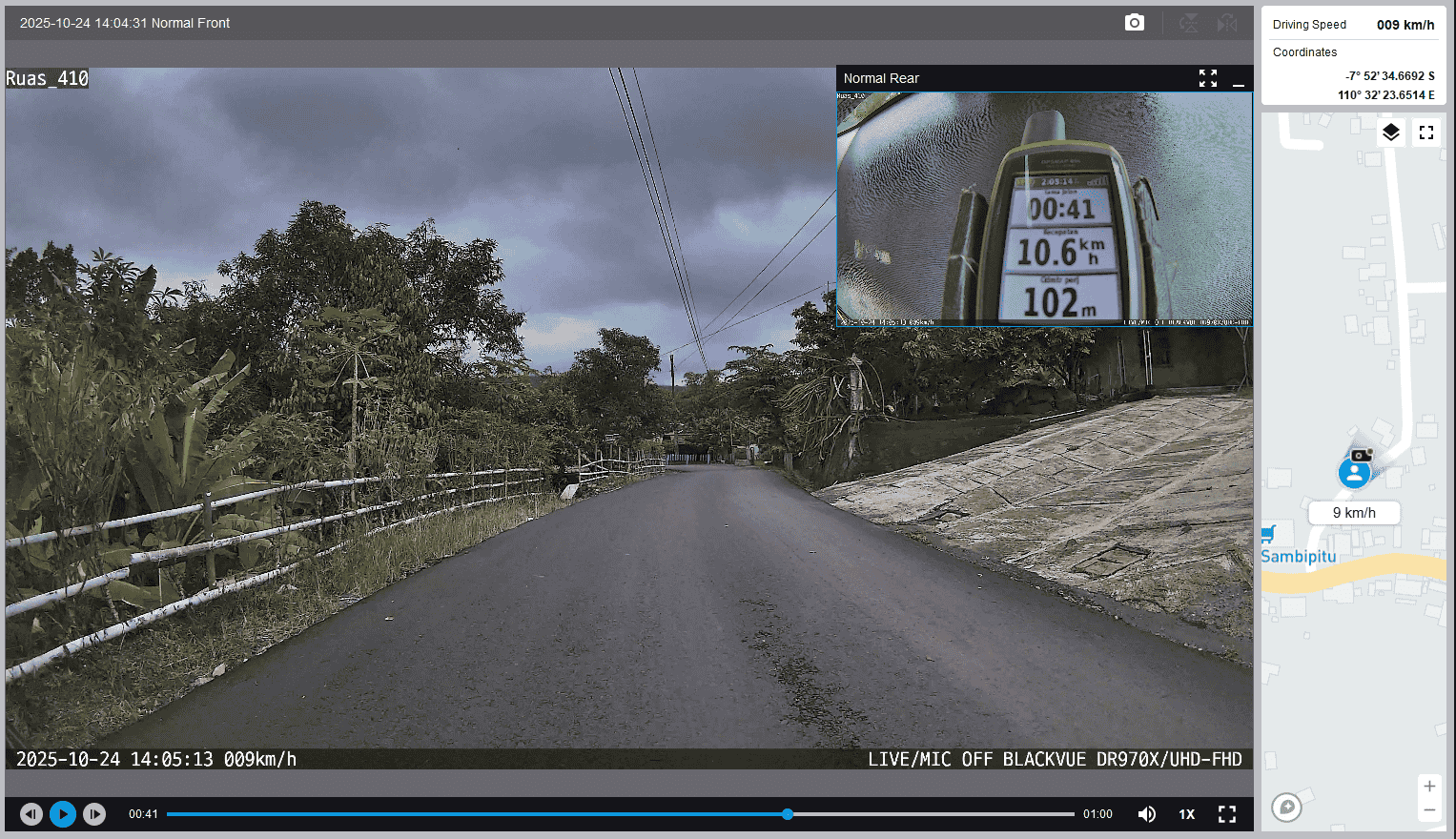Expand the Normal Rear view to fullscreen
1456x839 pixels.
1208,78
